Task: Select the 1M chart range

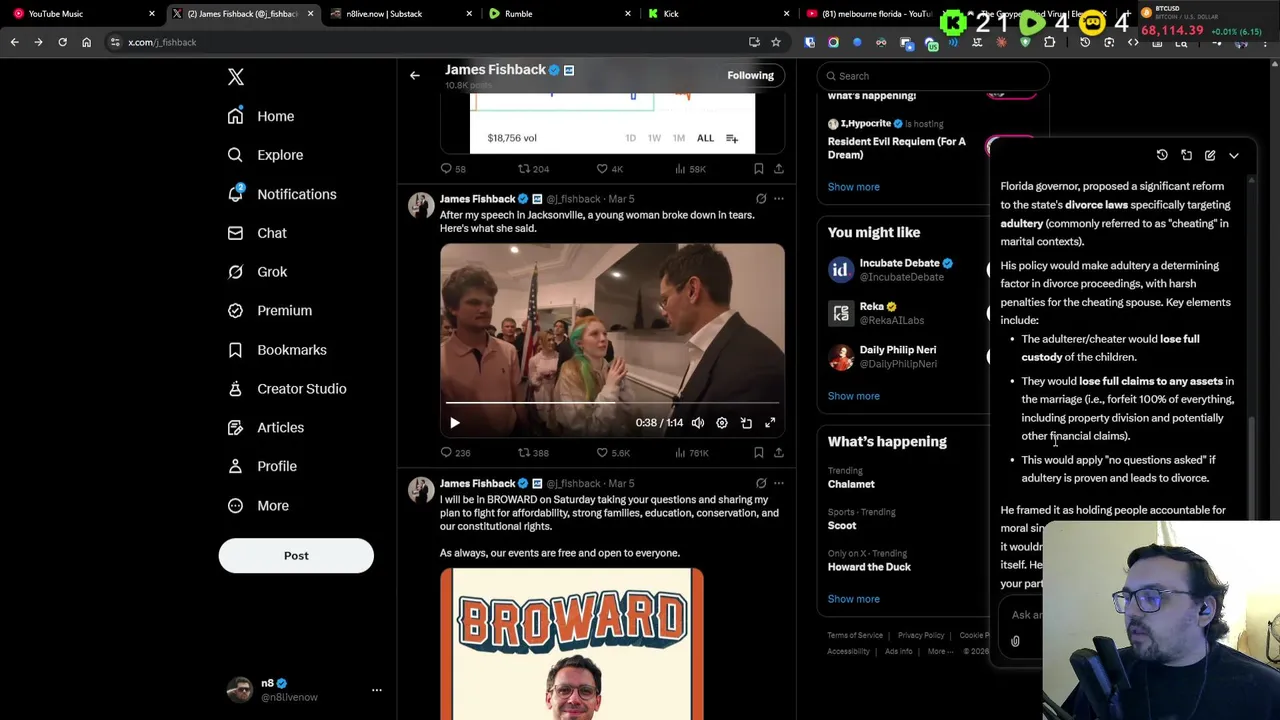Action: (x=679, y=138)
